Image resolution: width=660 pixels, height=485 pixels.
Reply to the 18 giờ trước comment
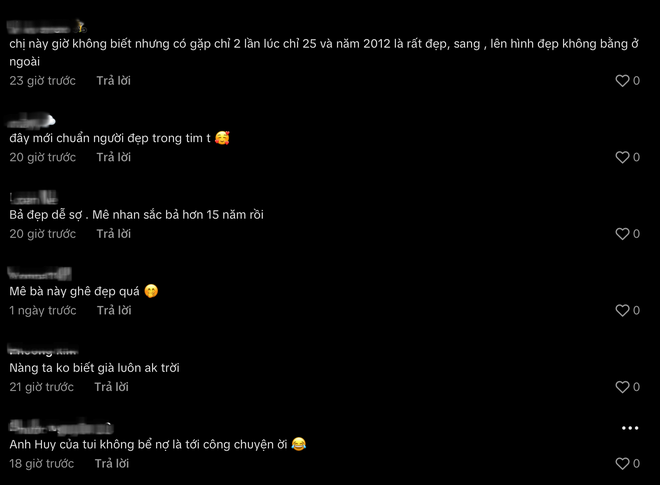click(112, 464)
